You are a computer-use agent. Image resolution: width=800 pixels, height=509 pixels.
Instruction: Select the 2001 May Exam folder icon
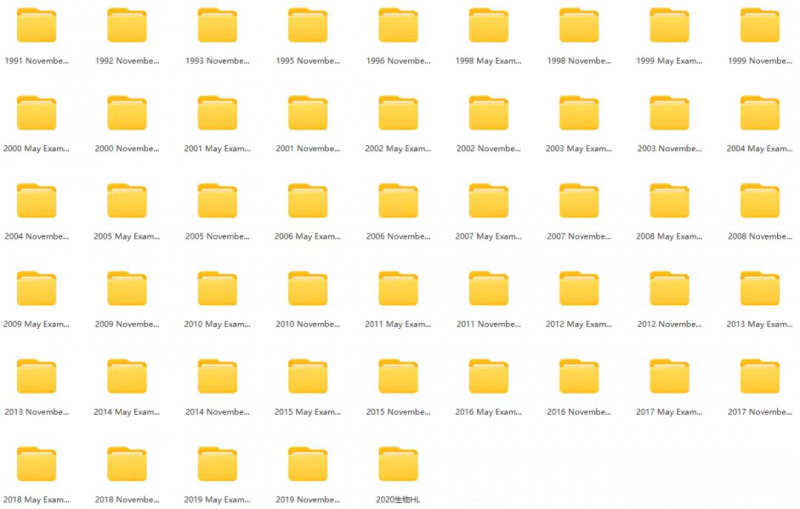tap(217, 113)
